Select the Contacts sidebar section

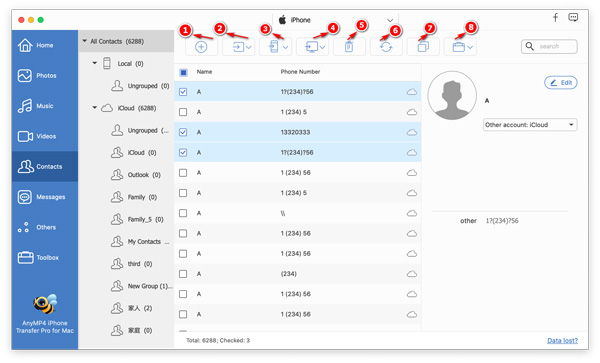[45, 166]
